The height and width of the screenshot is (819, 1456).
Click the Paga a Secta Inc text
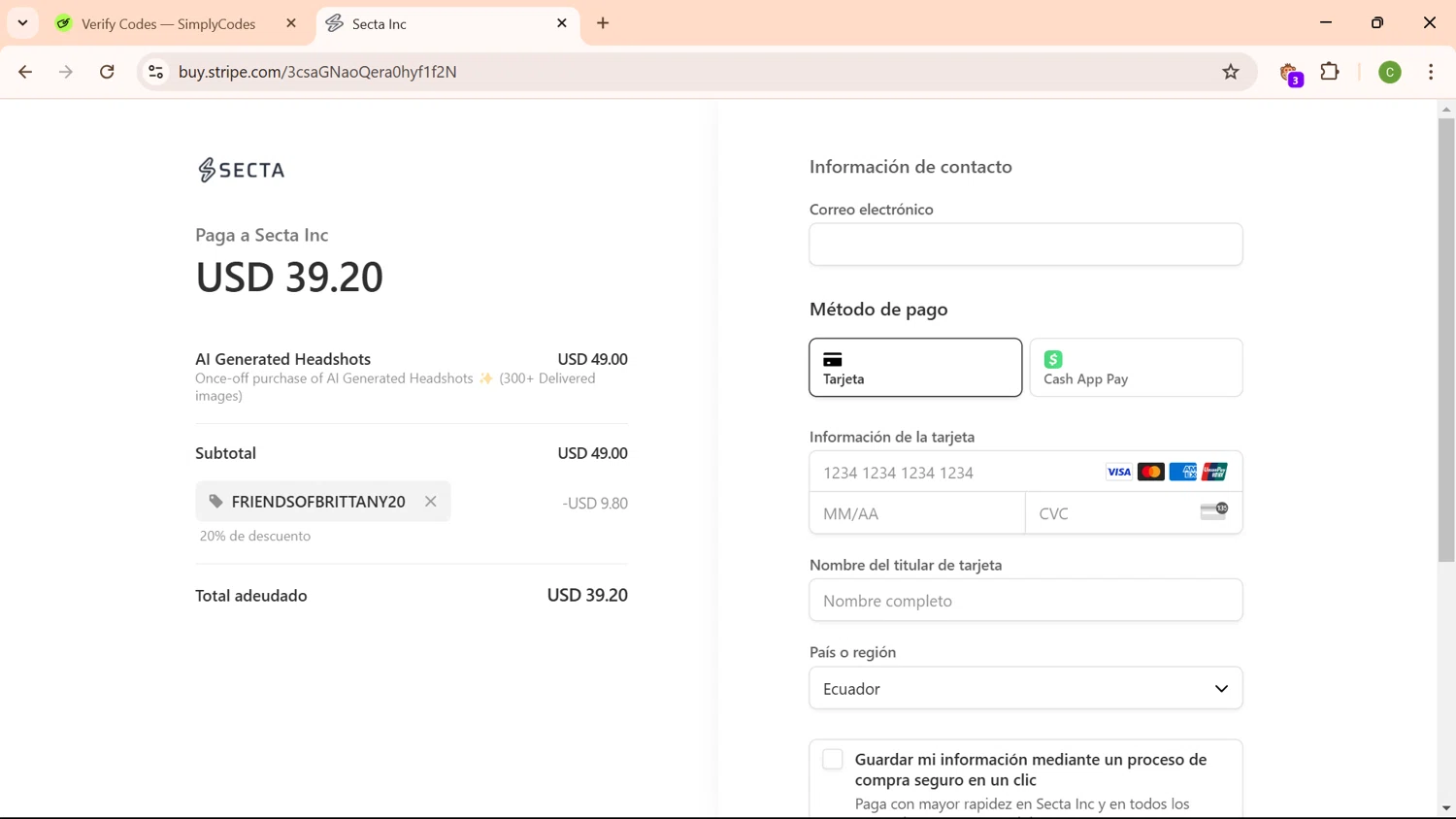coord(262,235)
